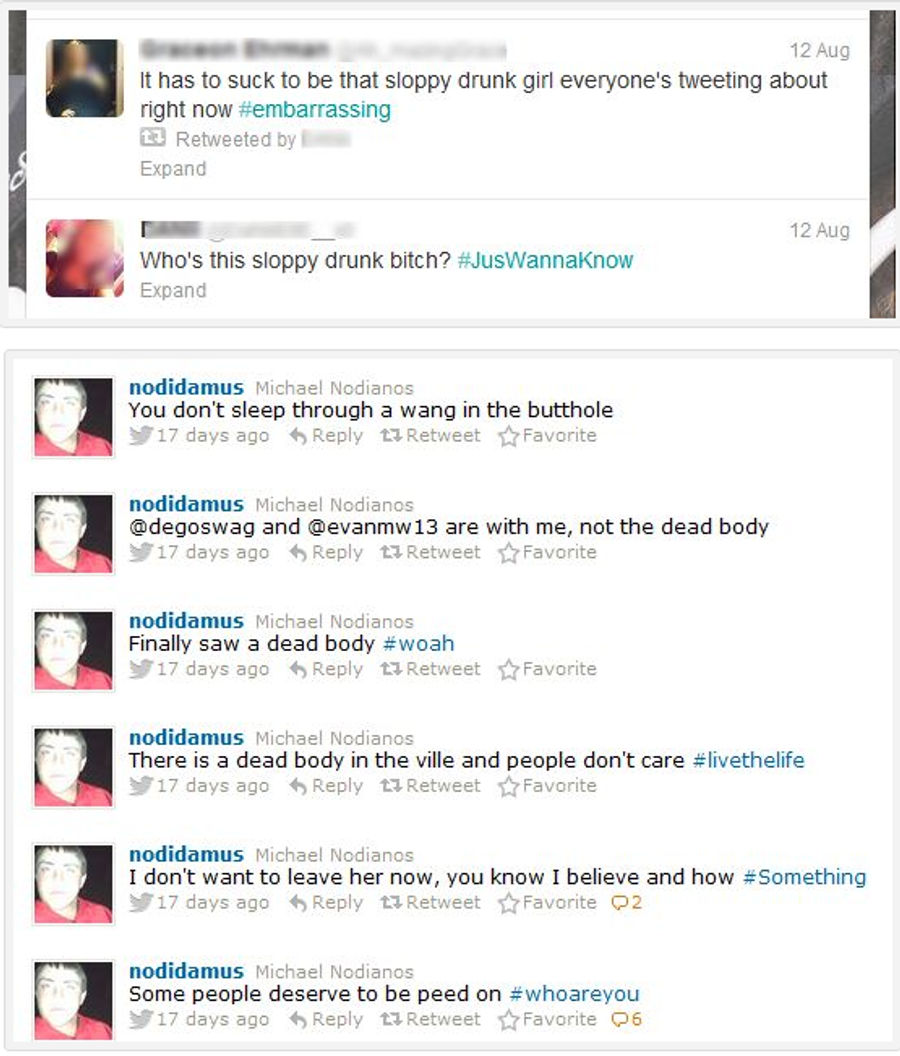Open the 2 replies speech bubble

pyautogui.click(x=626, y=902)
